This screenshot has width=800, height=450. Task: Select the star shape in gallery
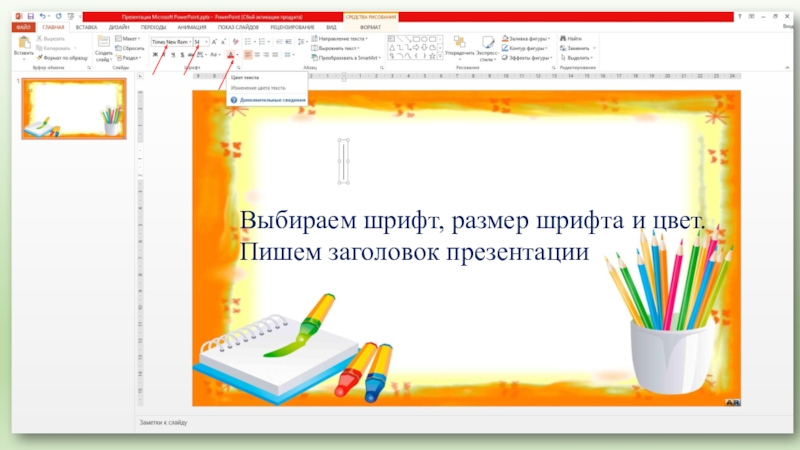[x=432, y=56]
